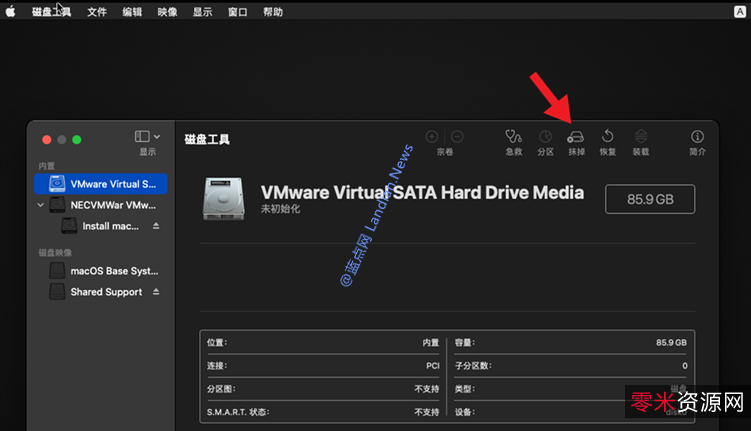Open the Apple menu
751x431 pixels.
(11, 11)
